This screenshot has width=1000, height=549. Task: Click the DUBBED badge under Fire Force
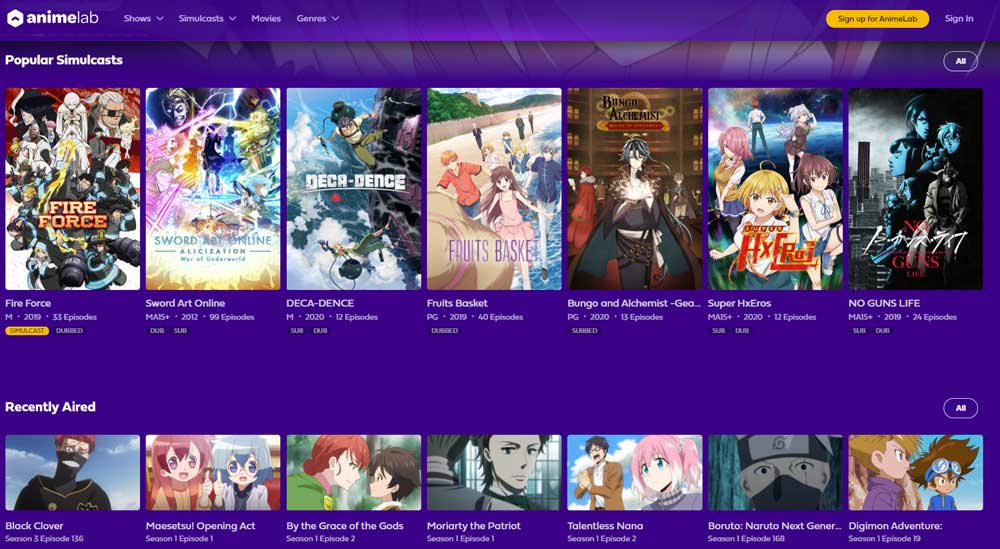point(69,331)
